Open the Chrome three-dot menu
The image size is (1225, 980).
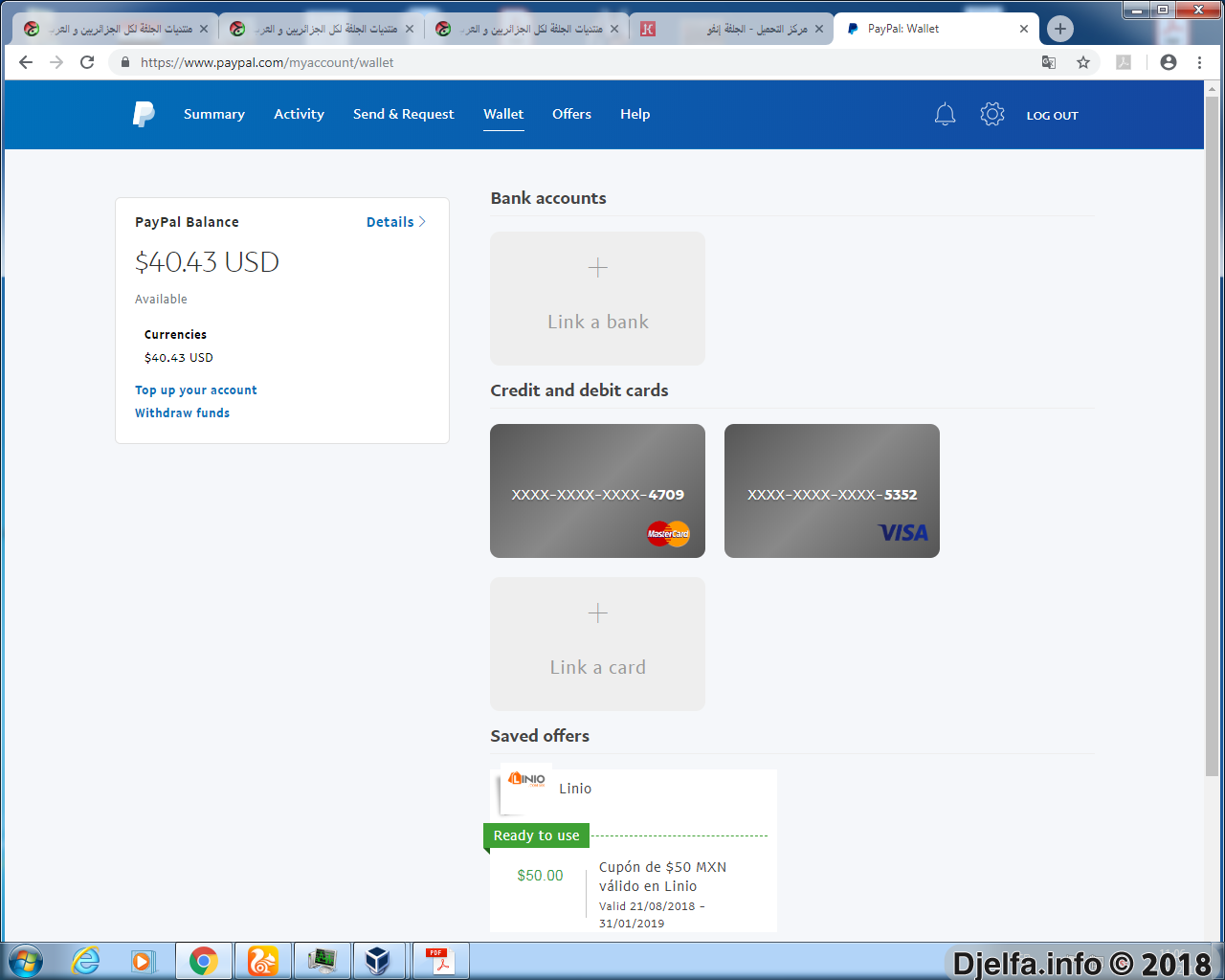[x=1199, y=62]
